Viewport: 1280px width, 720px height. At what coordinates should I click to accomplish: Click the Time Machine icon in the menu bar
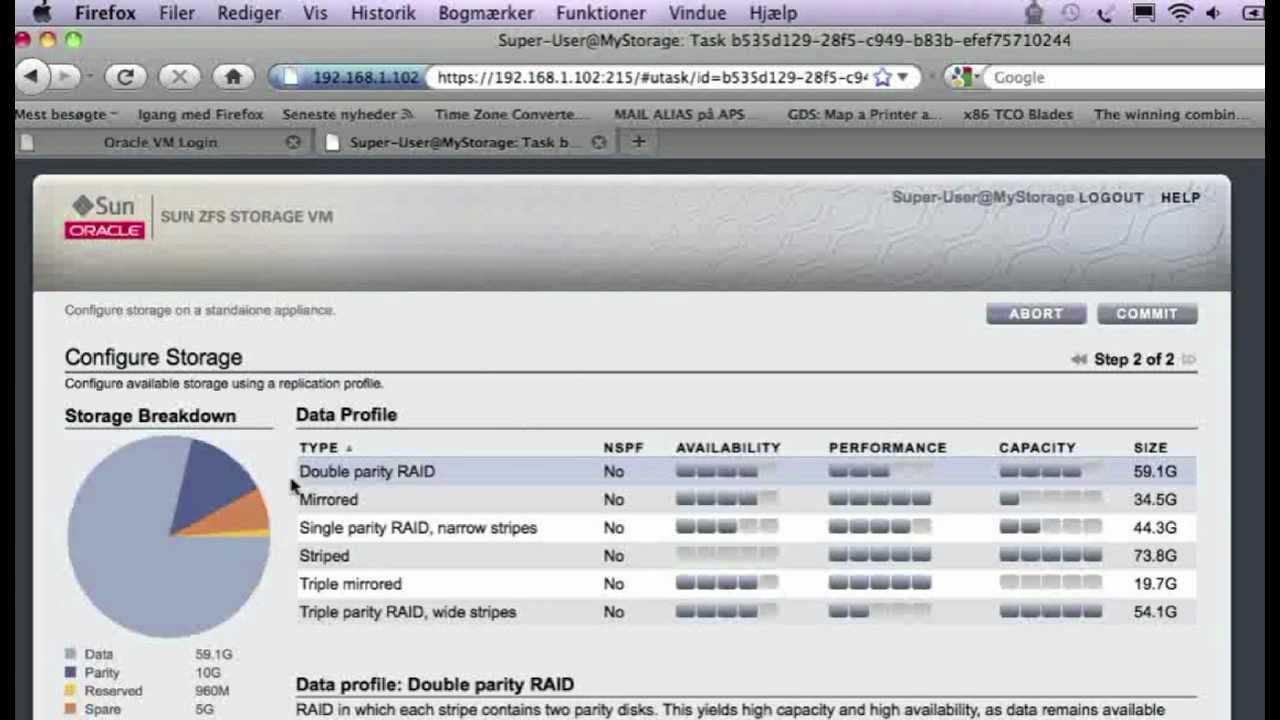point(1071,13)
